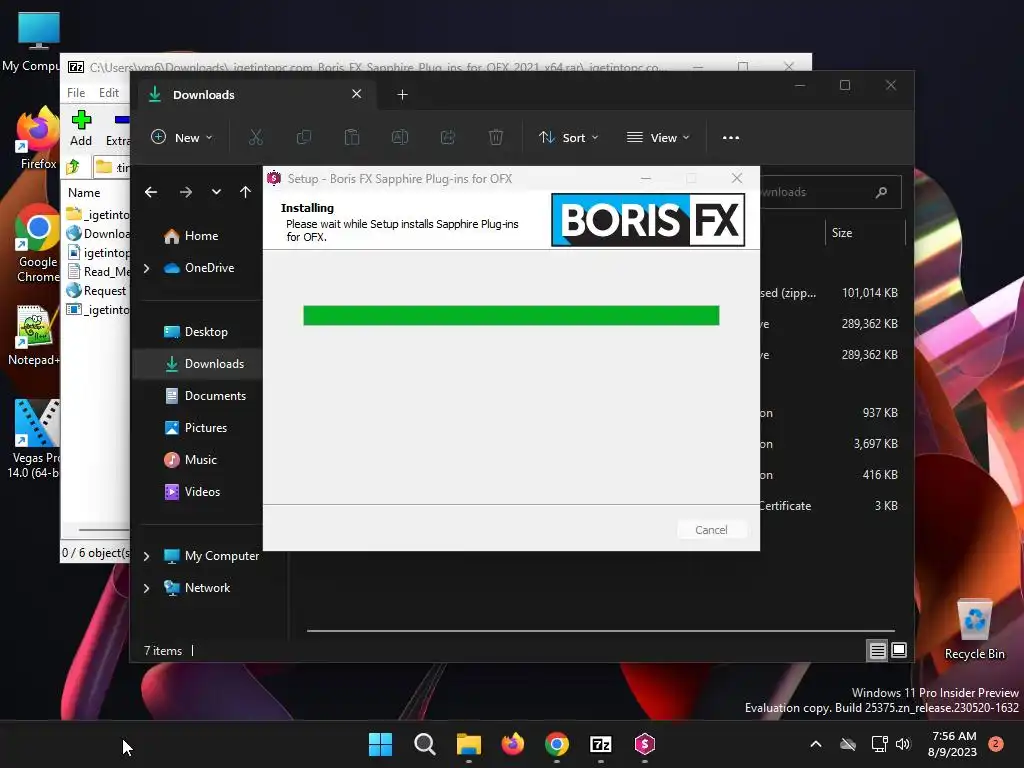The image size is (1024, 768).
Task: Click the Copy icon in Explorer toolbar
Action: tap(304, 137)
